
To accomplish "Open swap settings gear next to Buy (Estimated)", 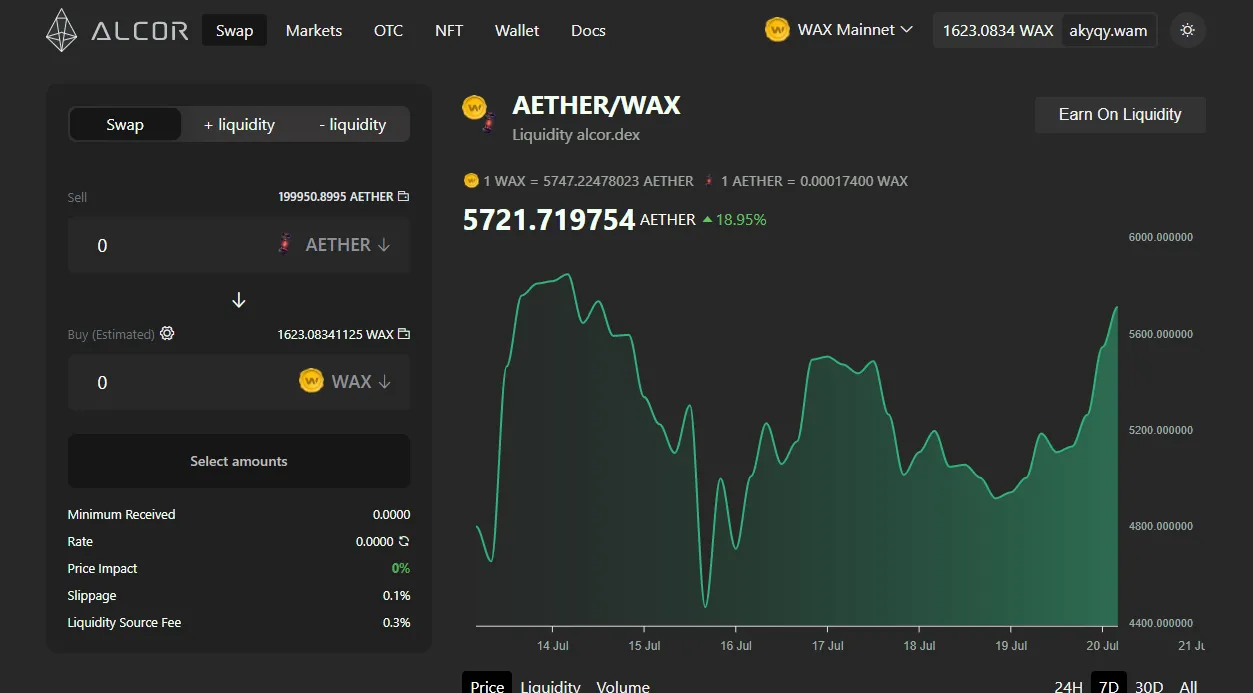I will tap(167, 333).
